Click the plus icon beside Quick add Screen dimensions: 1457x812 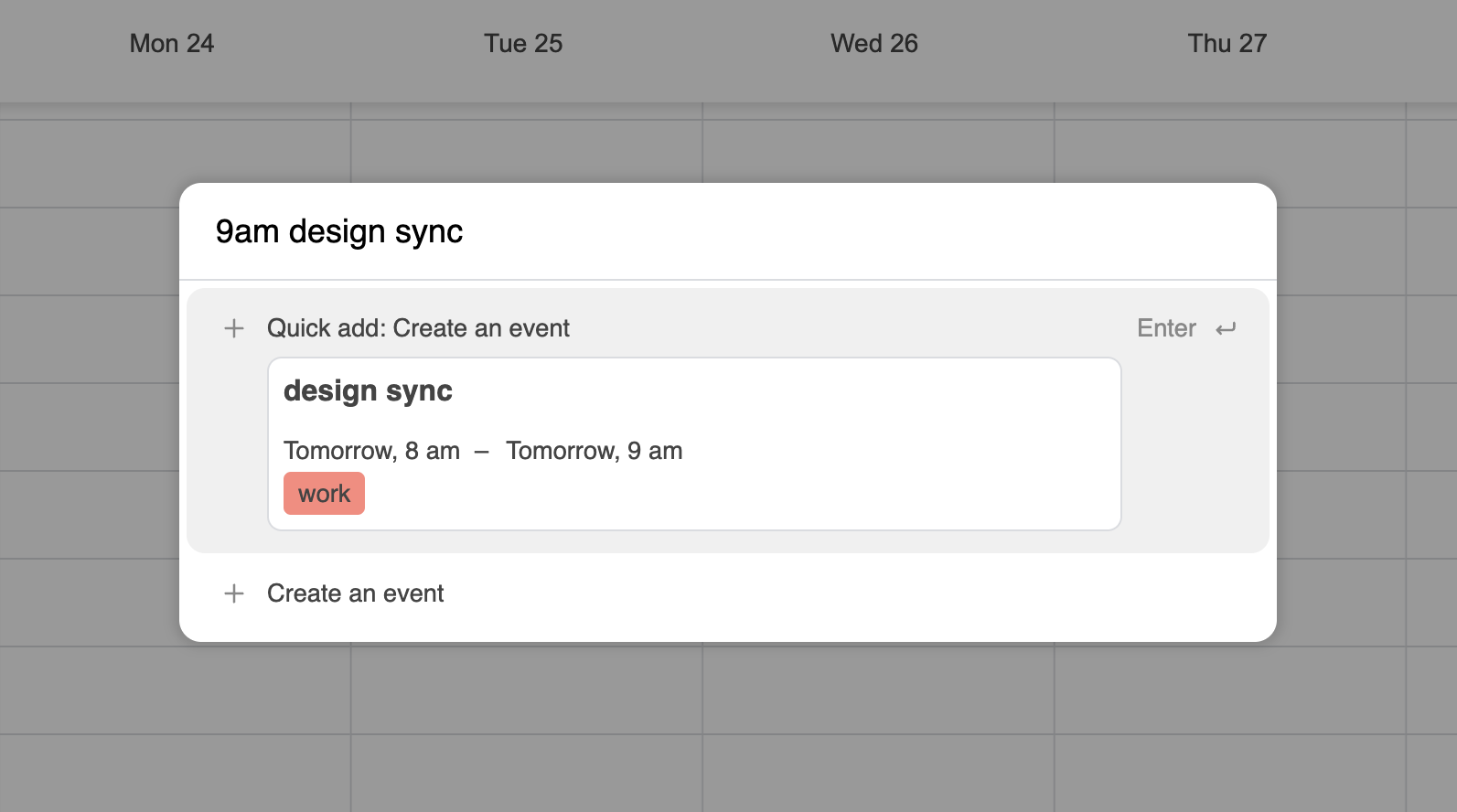(234, 328)
